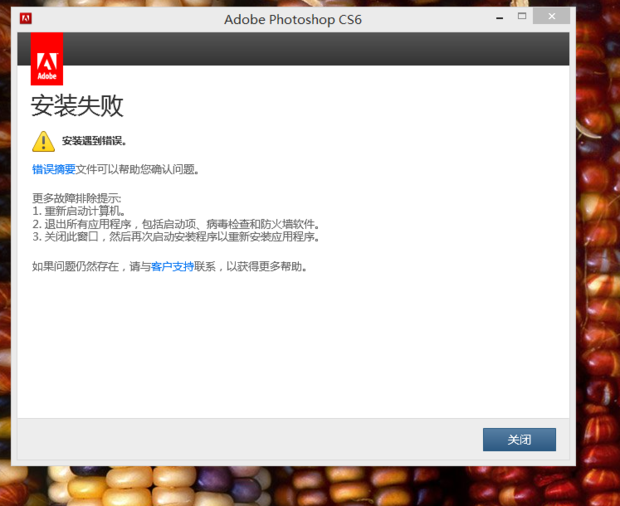This screenshot has height=506, width=620.
Task: Click the Adobe Photoshop CS6 window title
Action: pyautogui.click(x=293, y=19)
